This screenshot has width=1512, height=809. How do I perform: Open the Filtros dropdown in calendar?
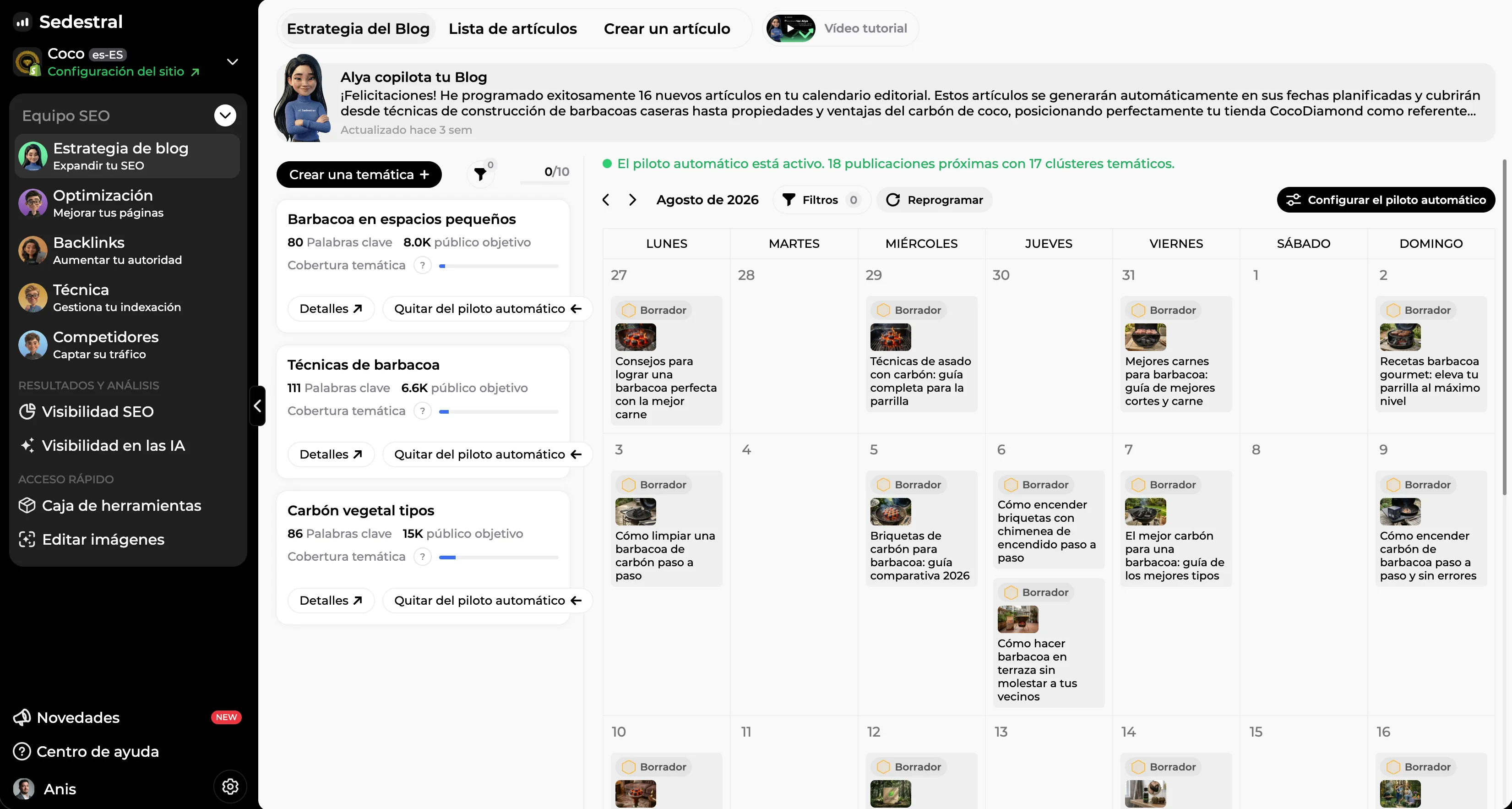coord(822,200)
